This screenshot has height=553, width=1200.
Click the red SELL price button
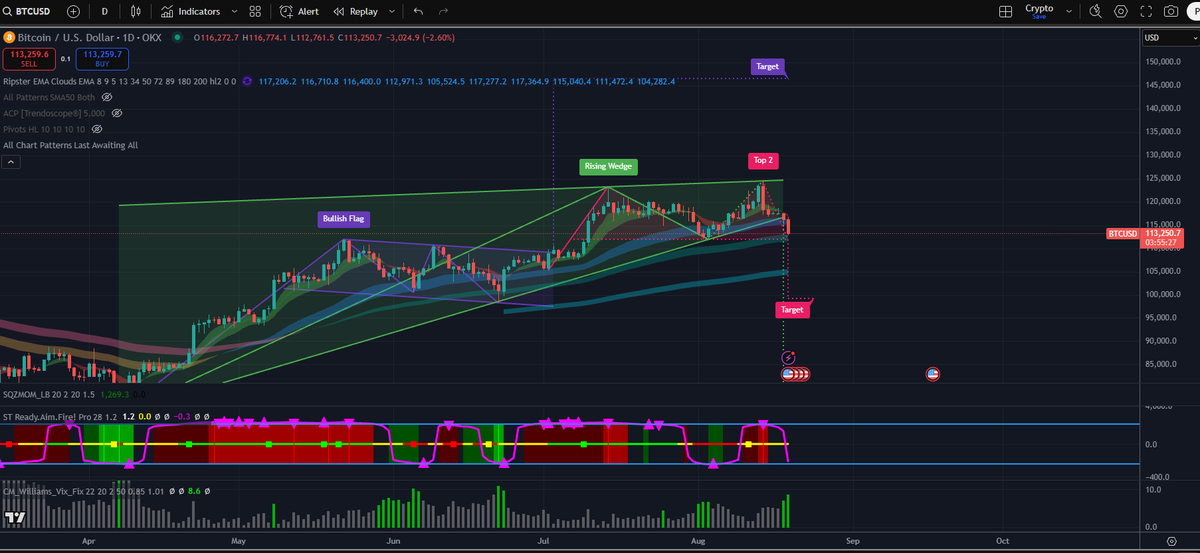click(29, 58)
